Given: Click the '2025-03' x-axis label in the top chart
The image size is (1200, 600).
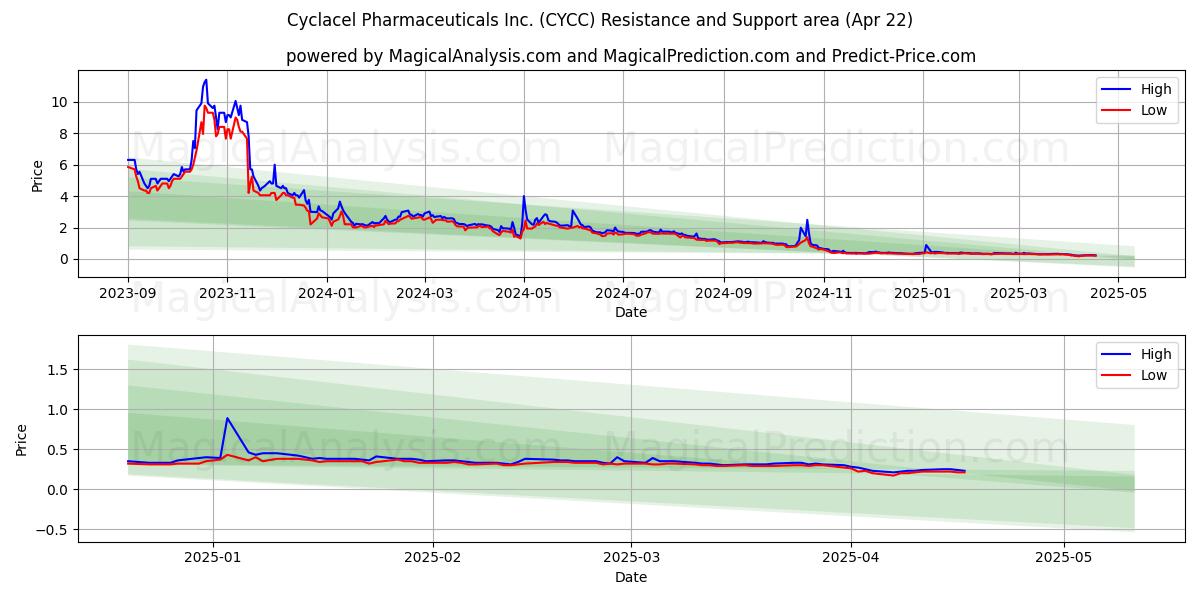Looking at the screenshot, I should [x=1017, y=294].
